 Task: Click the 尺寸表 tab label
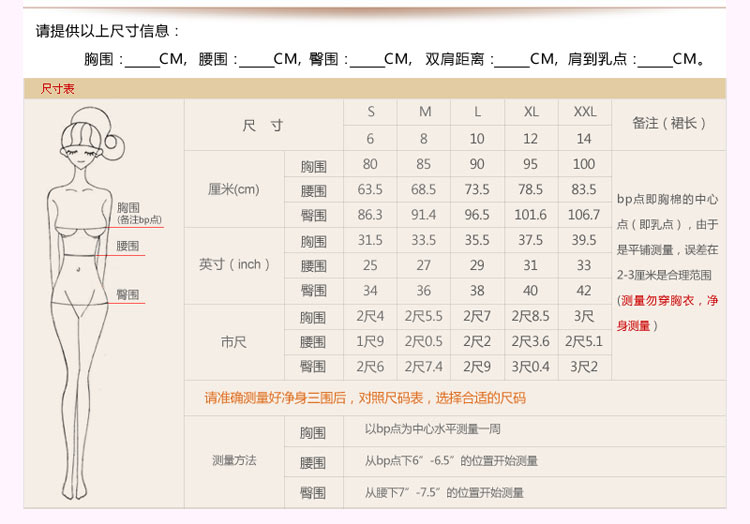57,89
